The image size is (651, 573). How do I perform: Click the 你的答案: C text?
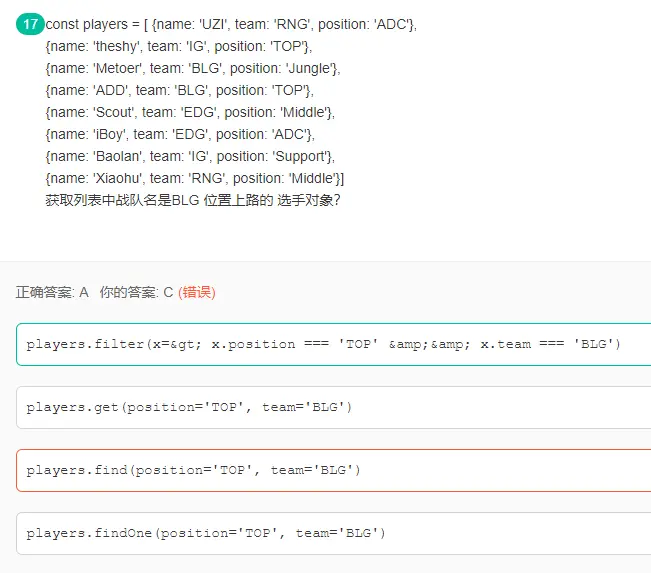click(136, 292)
